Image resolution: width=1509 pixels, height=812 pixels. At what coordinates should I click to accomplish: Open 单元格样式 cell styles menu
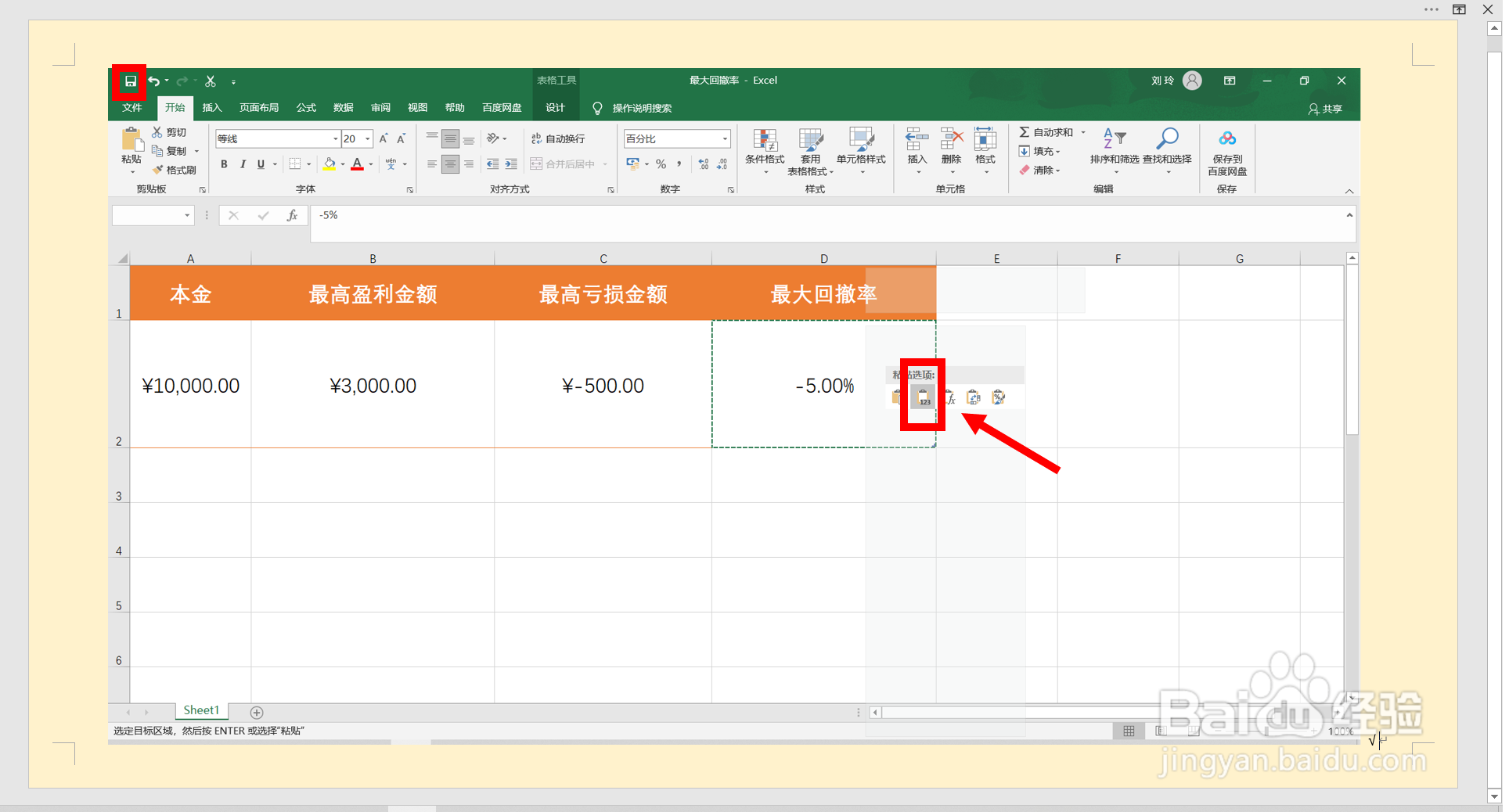click(861, 151)
